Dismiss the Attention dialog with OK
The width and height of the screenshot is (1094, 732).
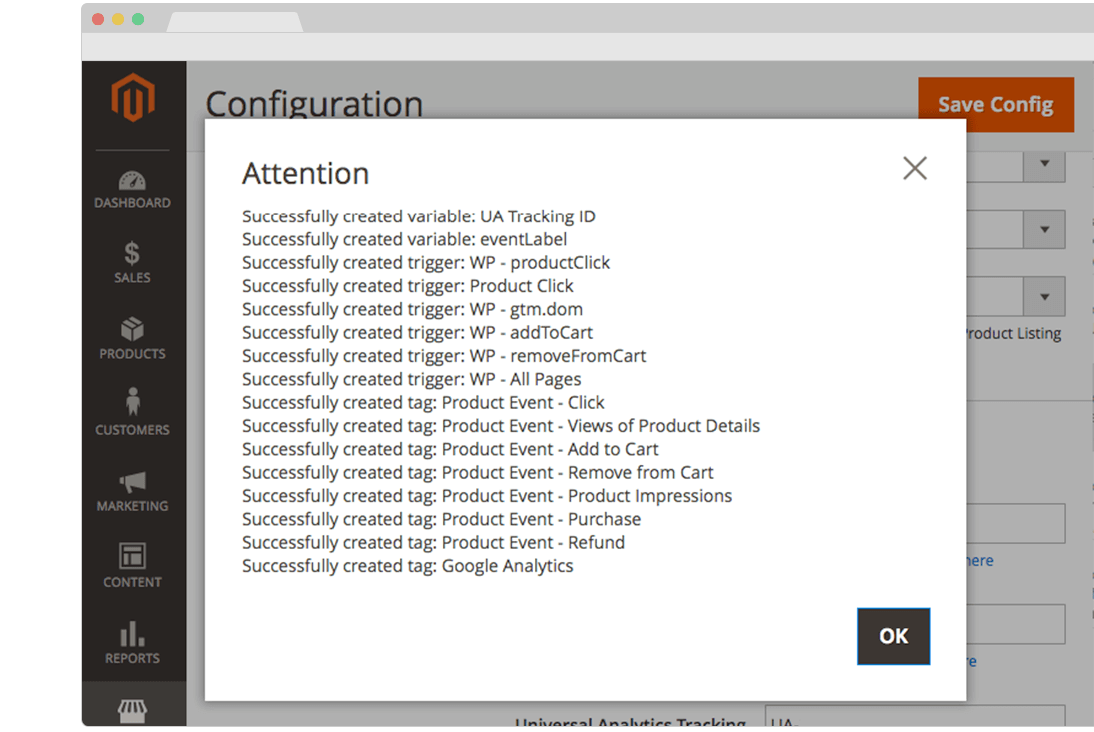(893, 636)
